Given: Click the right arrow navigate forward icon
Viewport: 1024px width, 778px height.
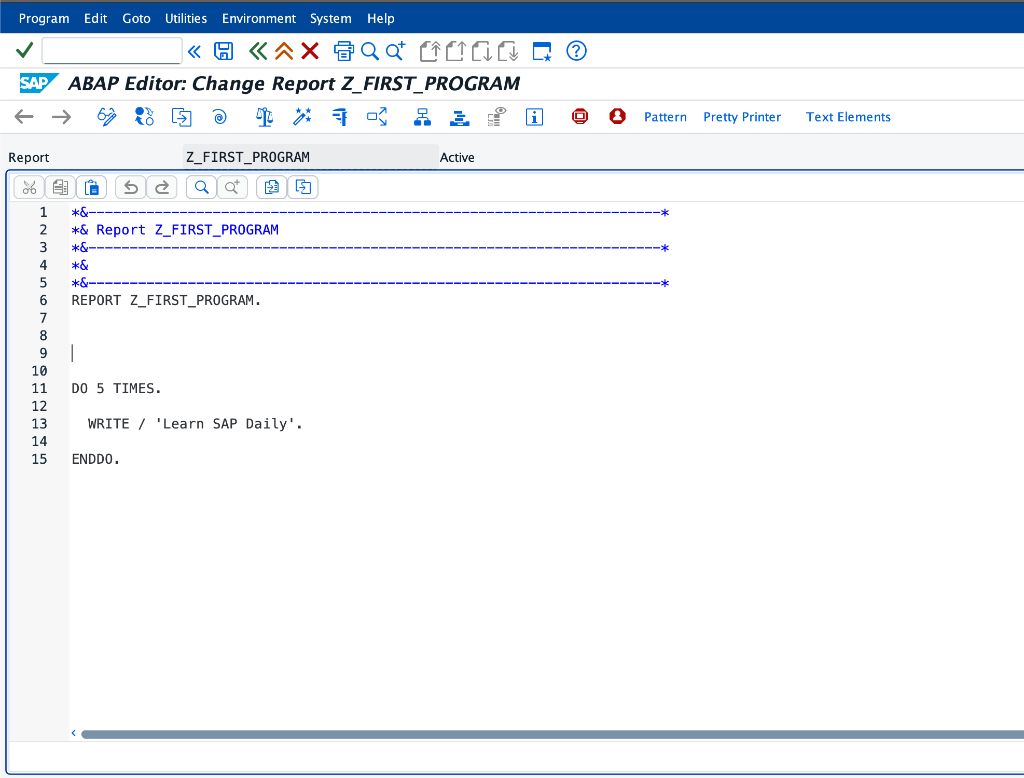Looking at the screenshot, I should click(x=61, y=117).
